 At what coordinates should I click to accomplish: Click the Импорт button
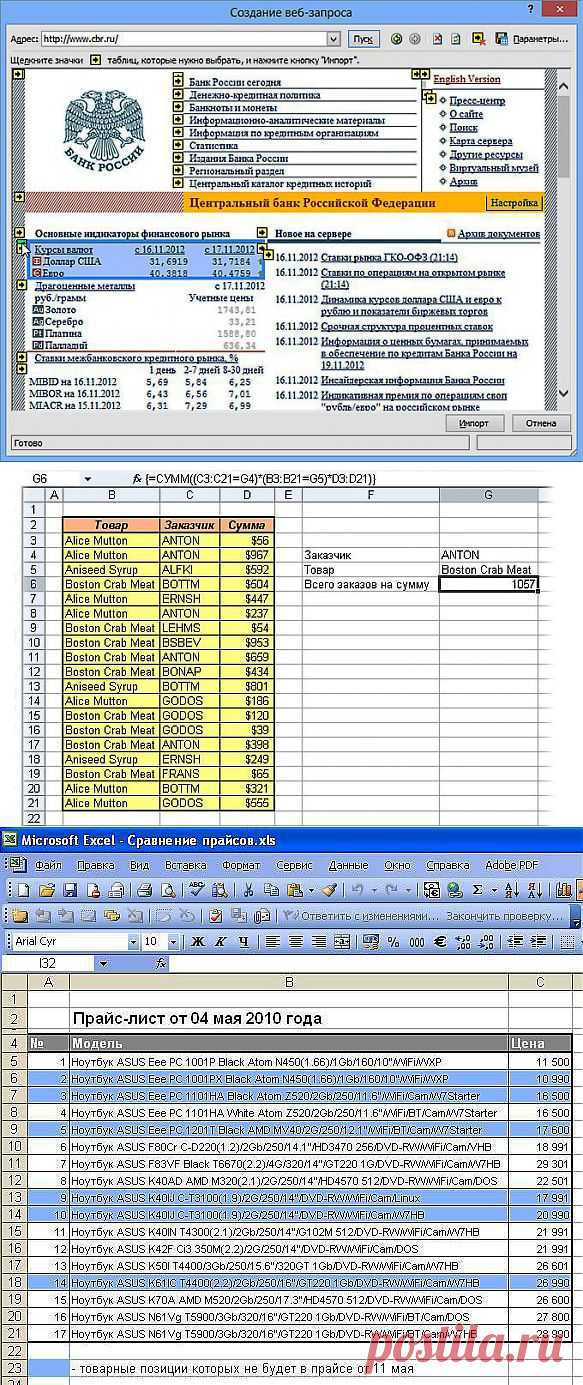point(474,423)
